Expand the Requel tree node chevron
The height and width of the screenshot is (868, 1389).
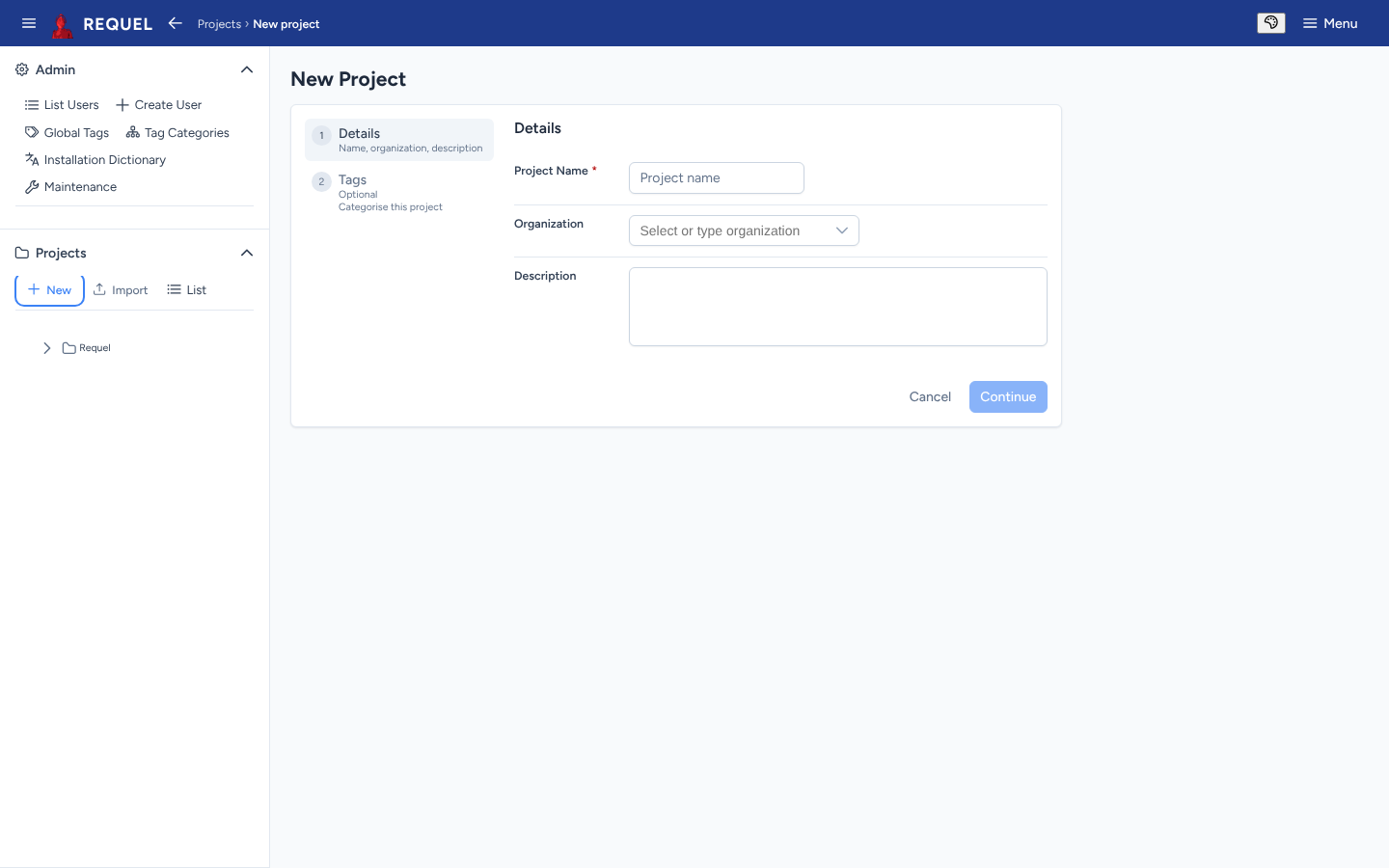(x=46, y=348)
